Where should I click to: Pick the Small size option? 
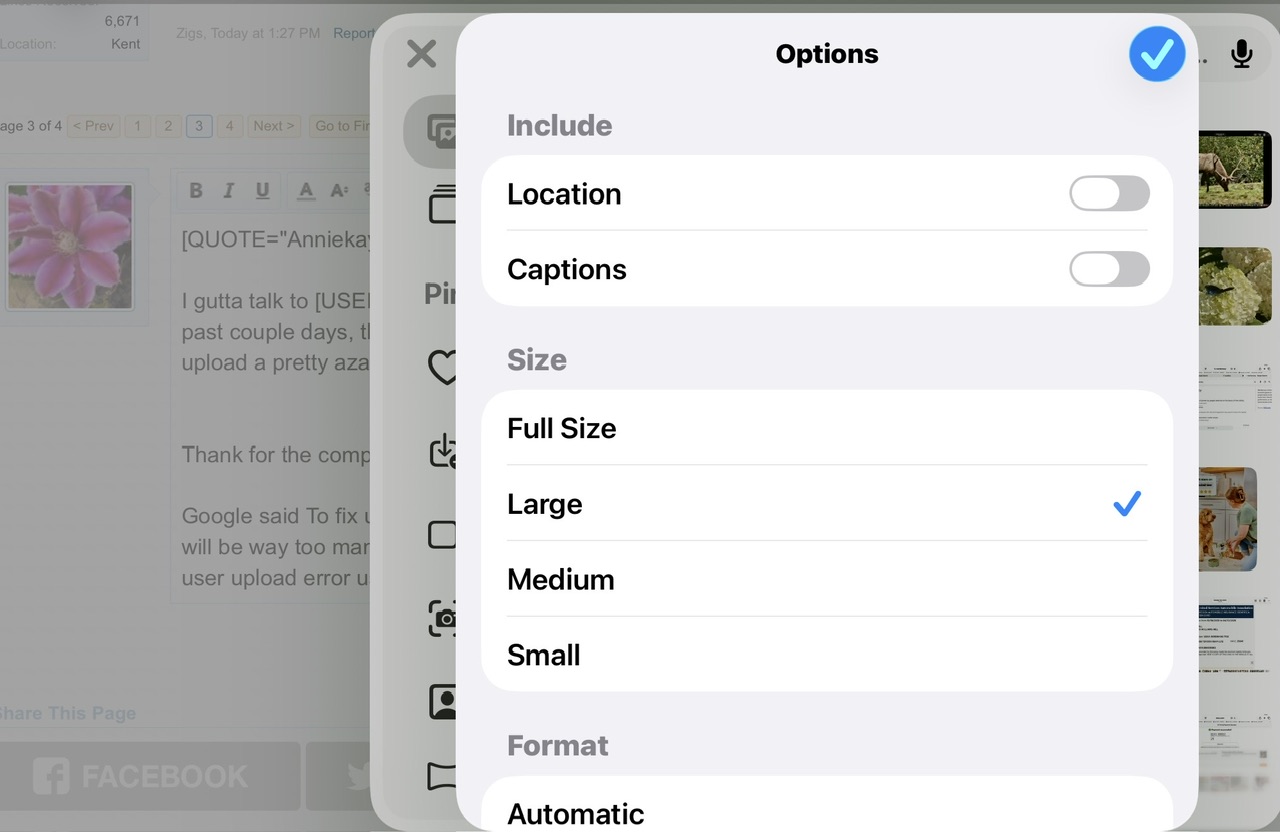826,655
